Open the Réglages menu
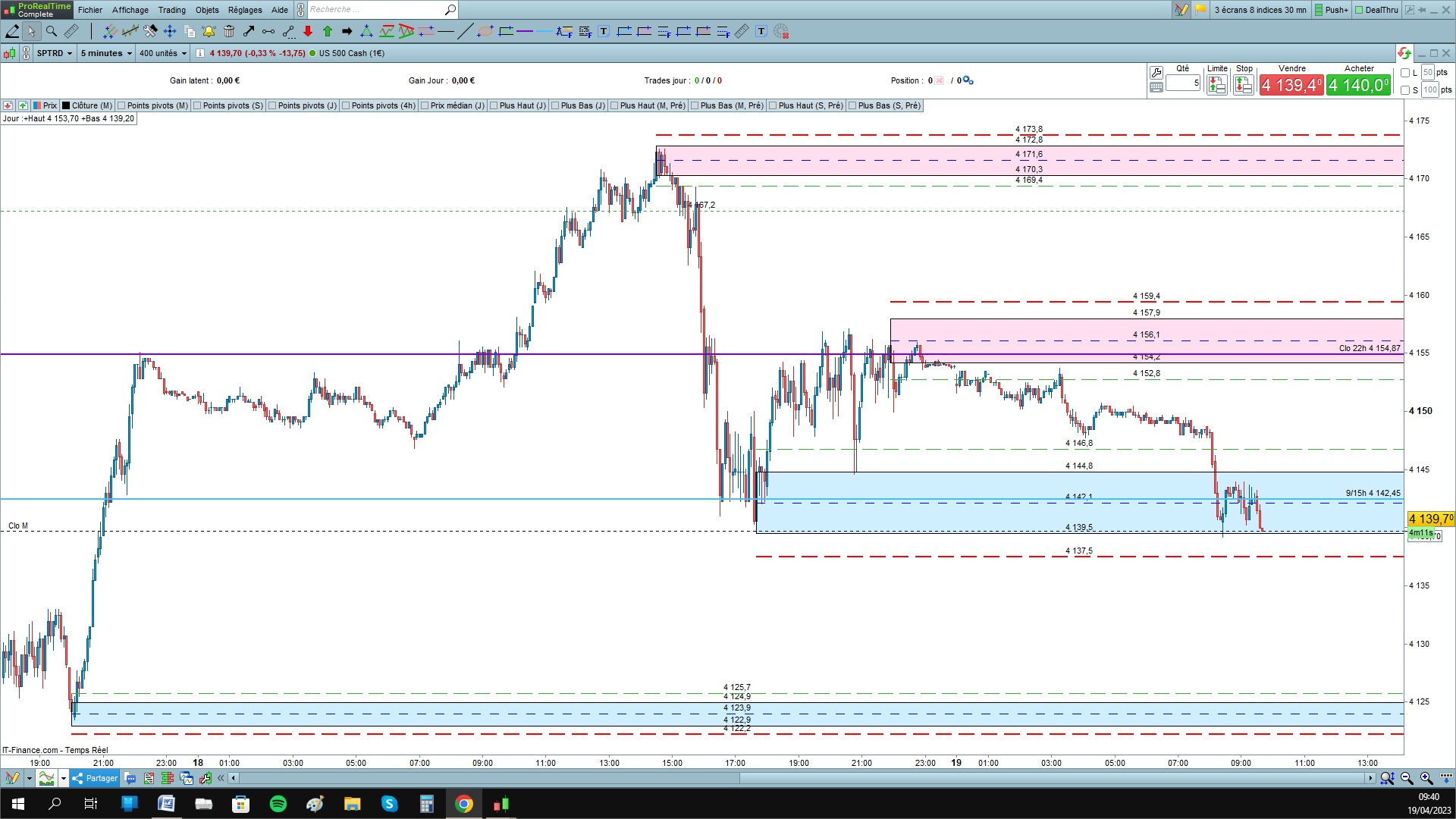 (244, 10)
